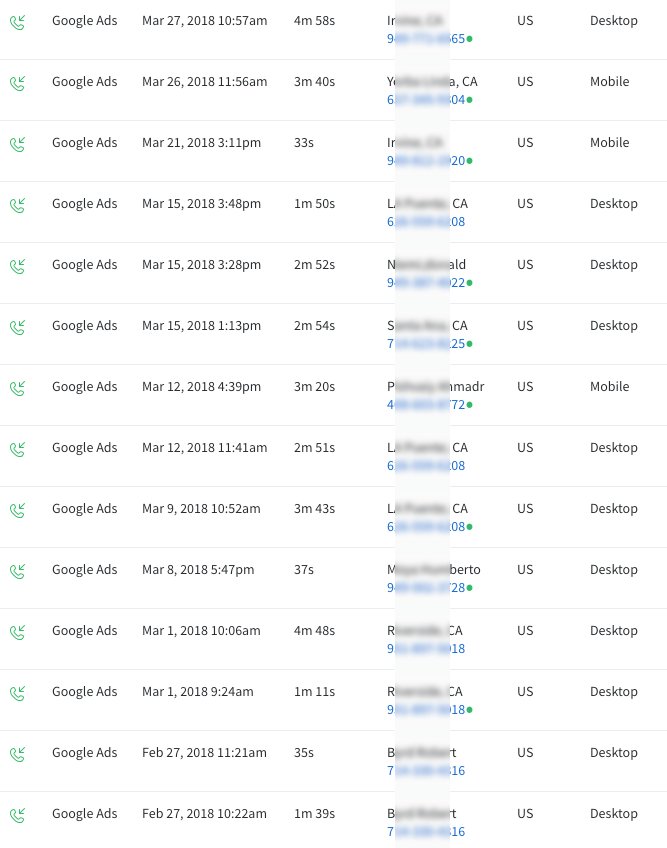Click the phone number for the Mar 12 11:41am call
Viewport: 667px width, 848px height.
tap(426, 466)
